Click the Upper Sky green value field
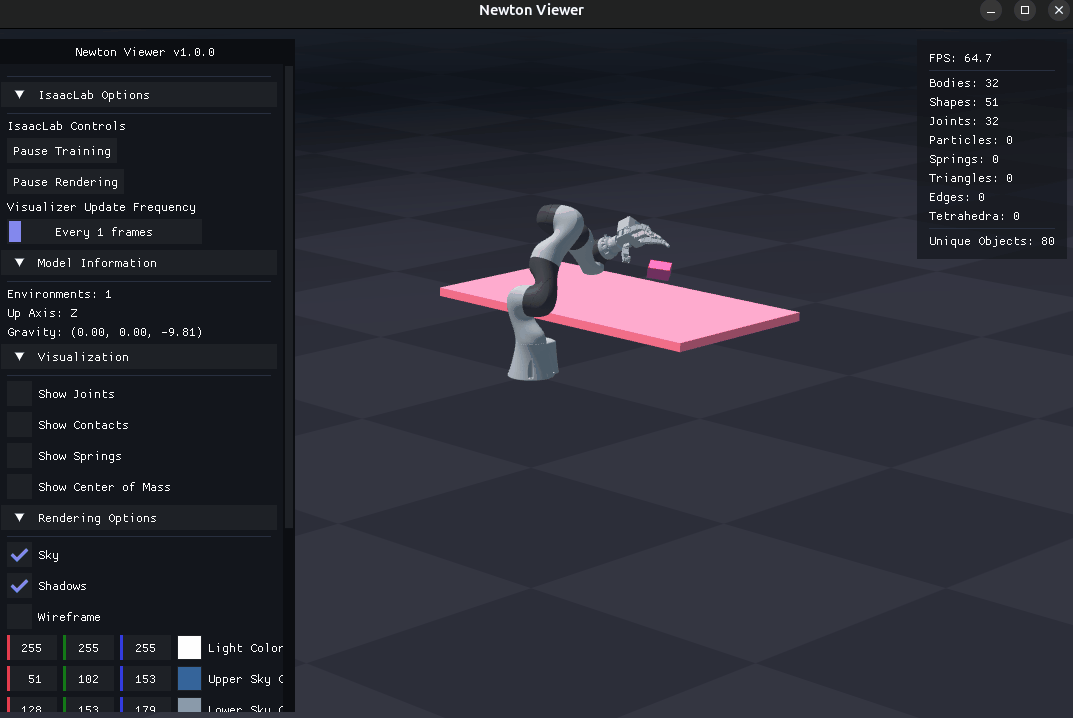 tap(89, 679)
